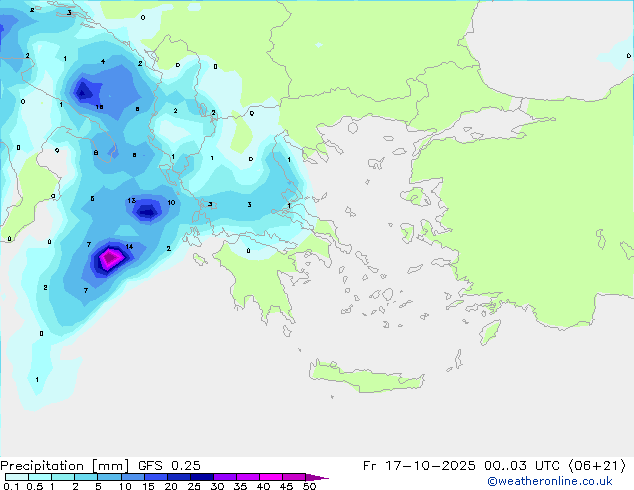Select the 1–2 mm legend color box
Viewport: 634px width, 490px height.
tap(63, 477)
